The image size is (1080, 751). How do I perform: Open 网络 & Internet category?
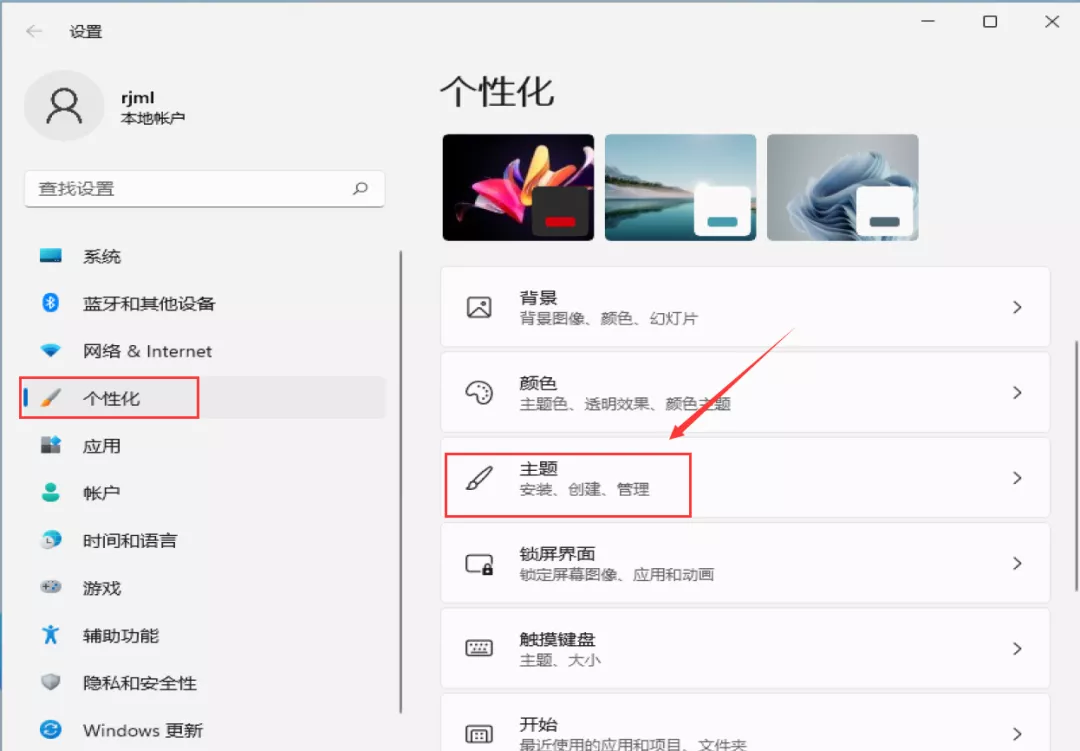[x=205, y=351]
